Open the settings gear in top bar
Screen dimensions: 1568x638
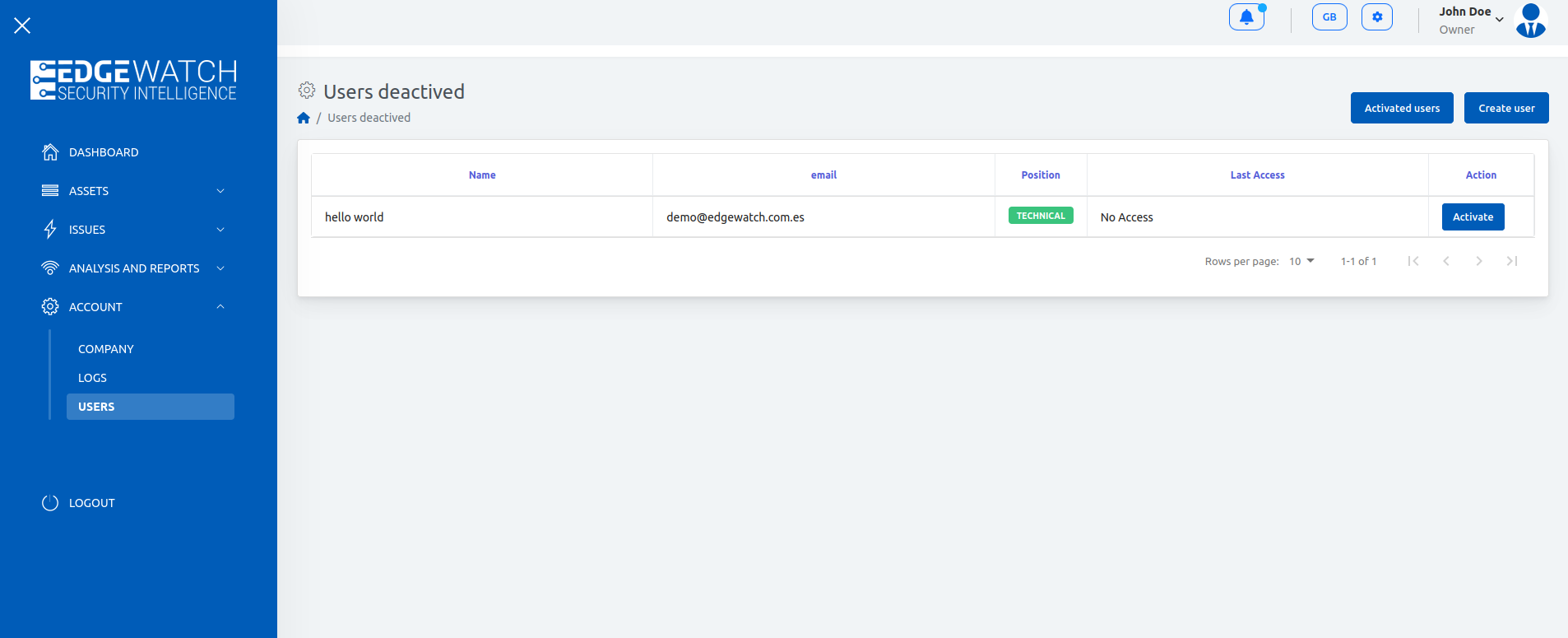coord(1377,17)
